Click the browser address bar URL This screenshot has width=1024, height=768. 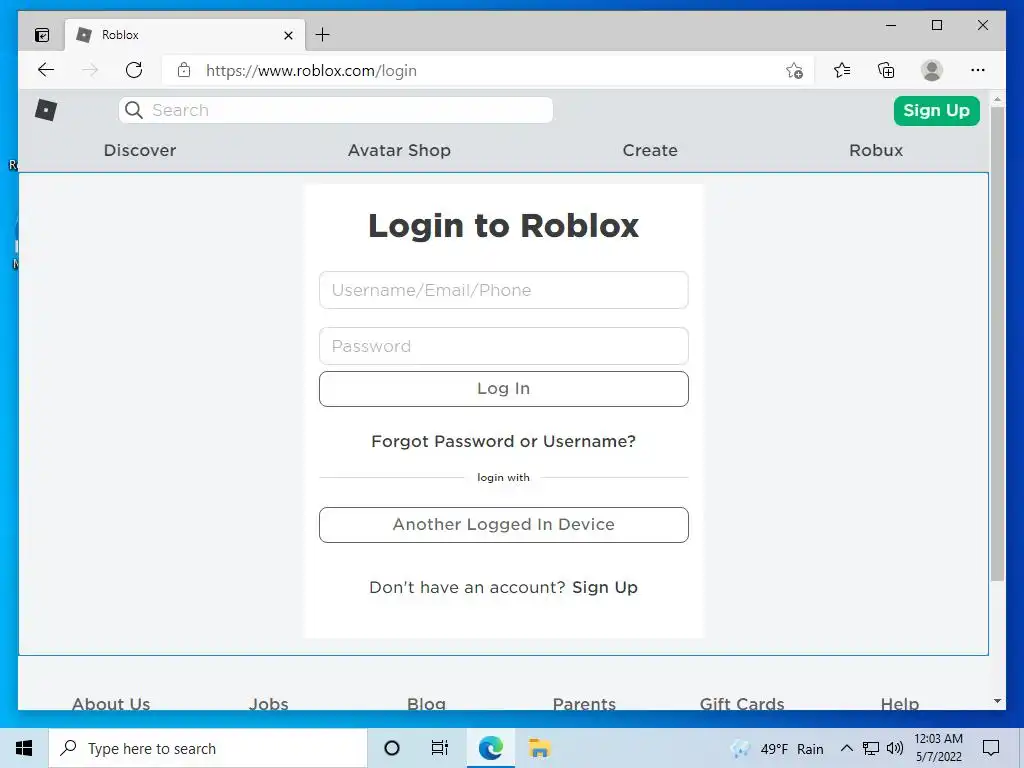[311, 71]
